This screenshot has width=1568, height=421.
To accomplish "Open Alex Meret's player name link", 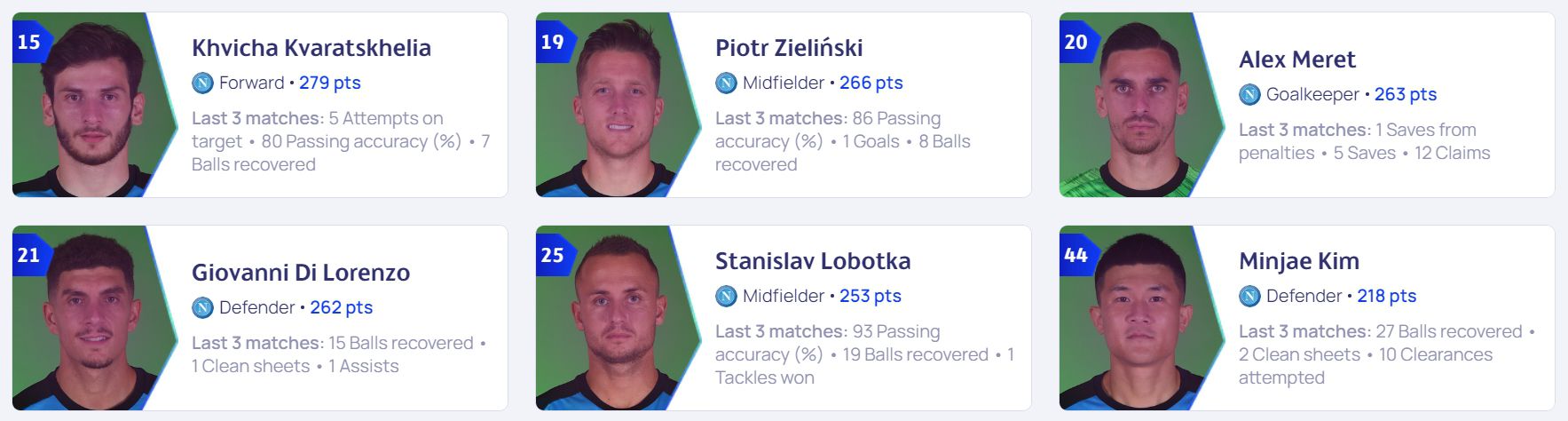I will (1297, 60).
